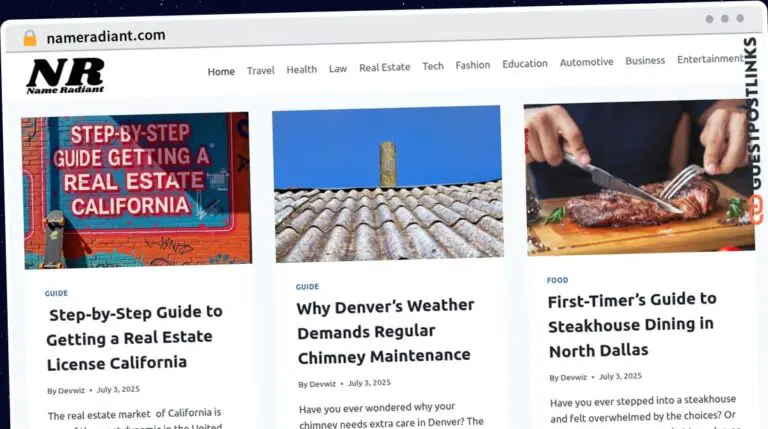Viewport: 768px width, 429px height.
Task: Select the FOOD category tag
Action: [557, 280]
